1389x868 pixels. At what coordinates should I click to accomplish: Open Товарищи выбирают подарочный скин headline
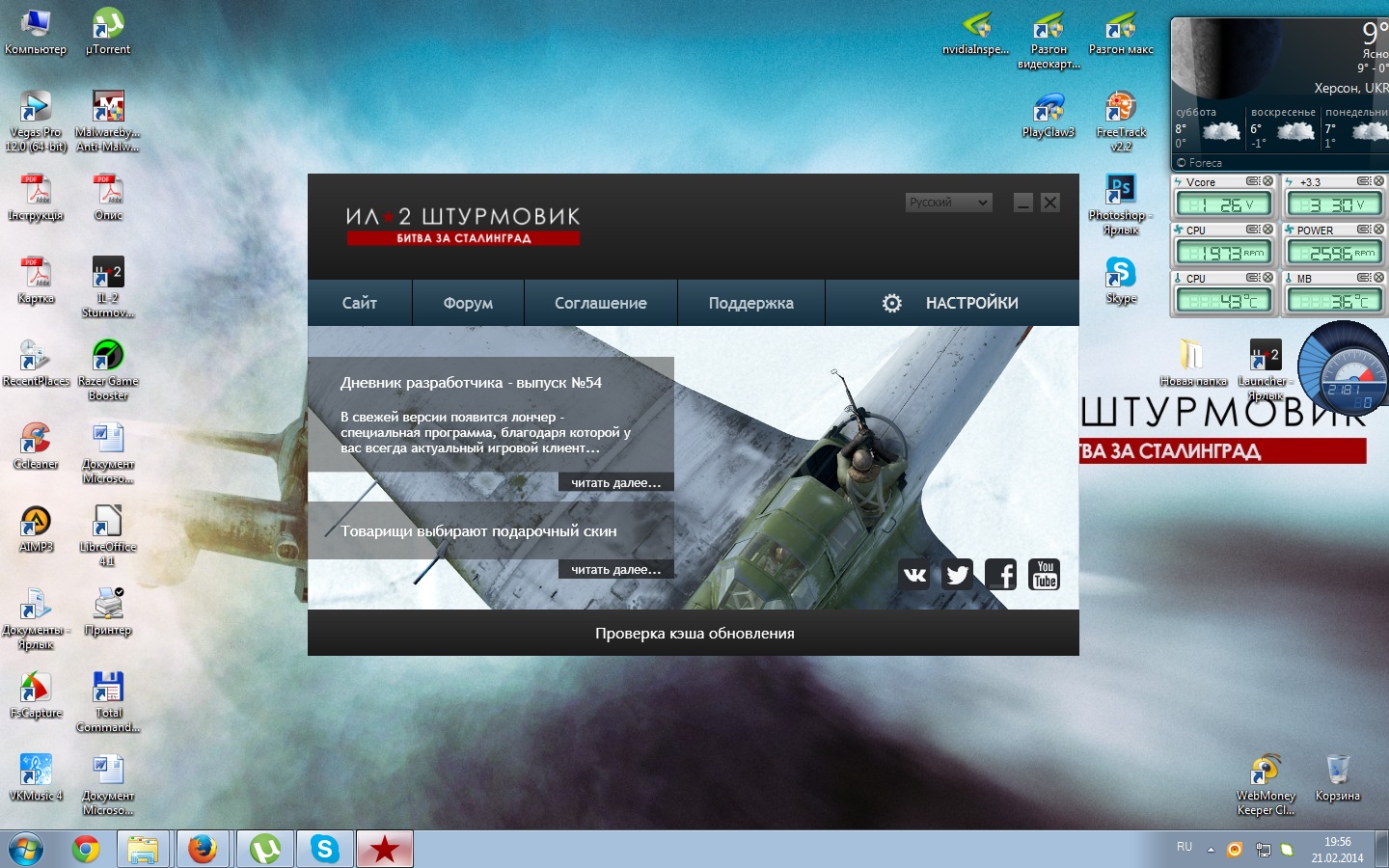click(478, 531)
